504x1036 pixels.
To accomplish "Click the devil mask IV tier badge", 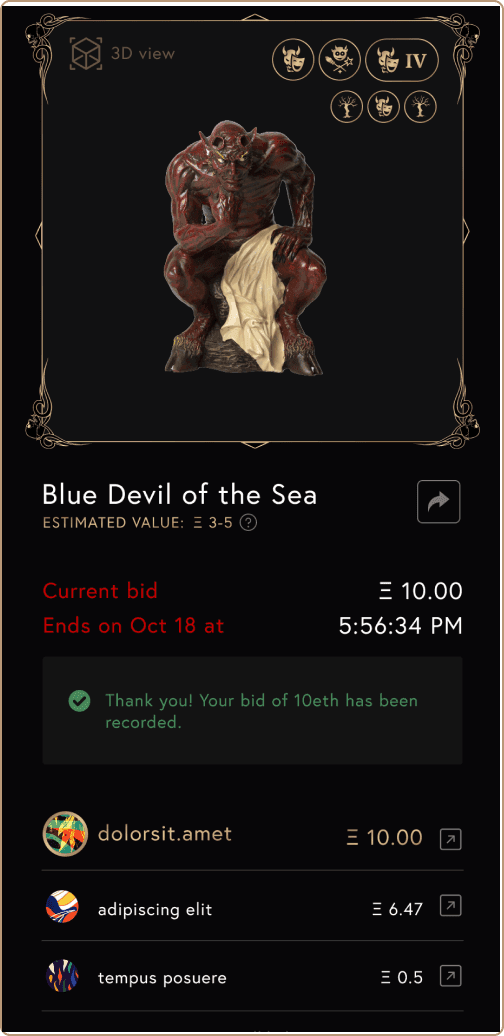I will (403, 60).
